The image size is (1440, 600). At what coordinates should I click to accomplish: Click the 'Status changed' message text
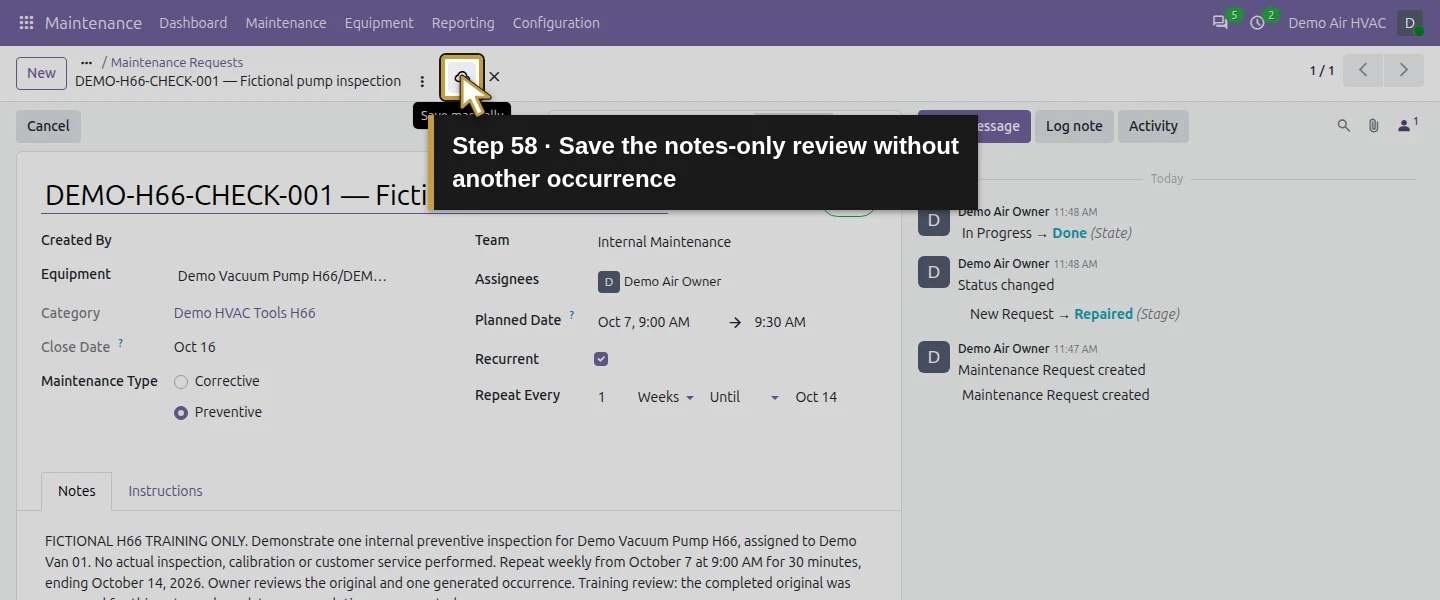(1006, 285)
